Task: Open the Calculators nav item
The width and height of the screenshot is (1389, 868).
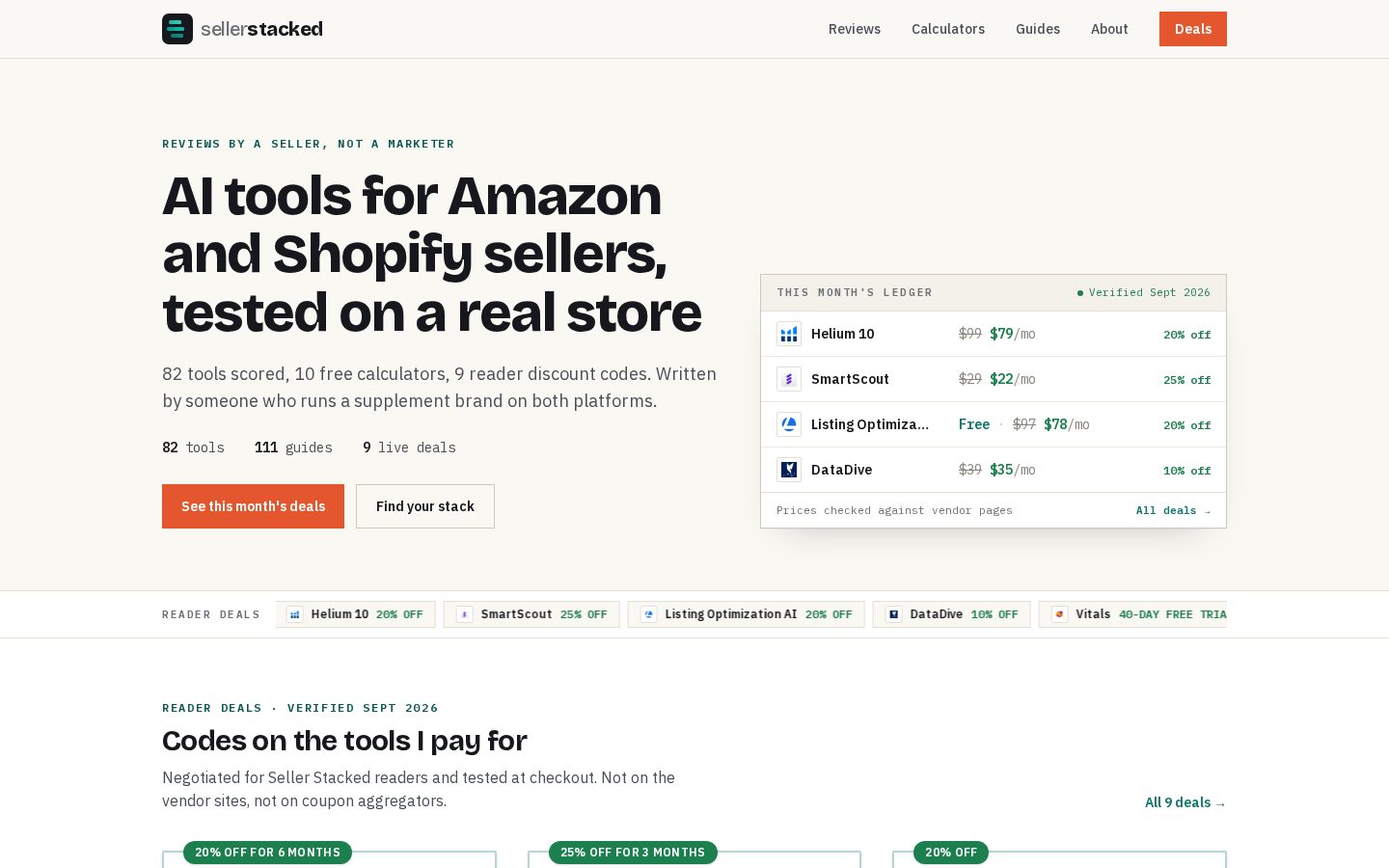Action: click(x=948, y=29)
